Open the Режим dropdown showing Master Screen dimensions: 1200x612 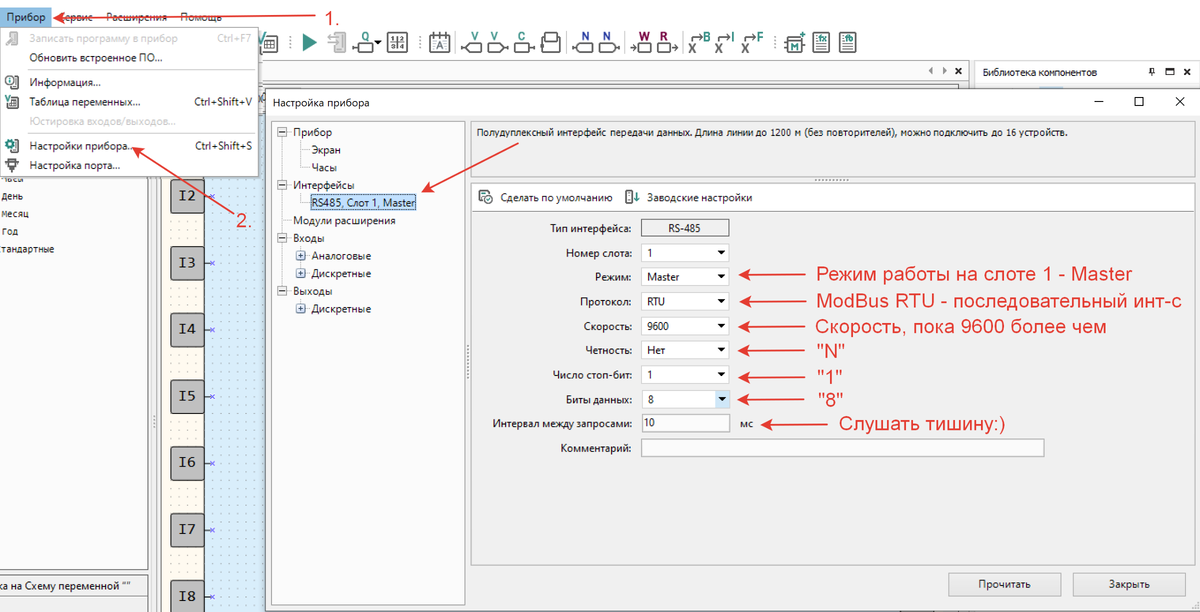(x=720, y=276)
